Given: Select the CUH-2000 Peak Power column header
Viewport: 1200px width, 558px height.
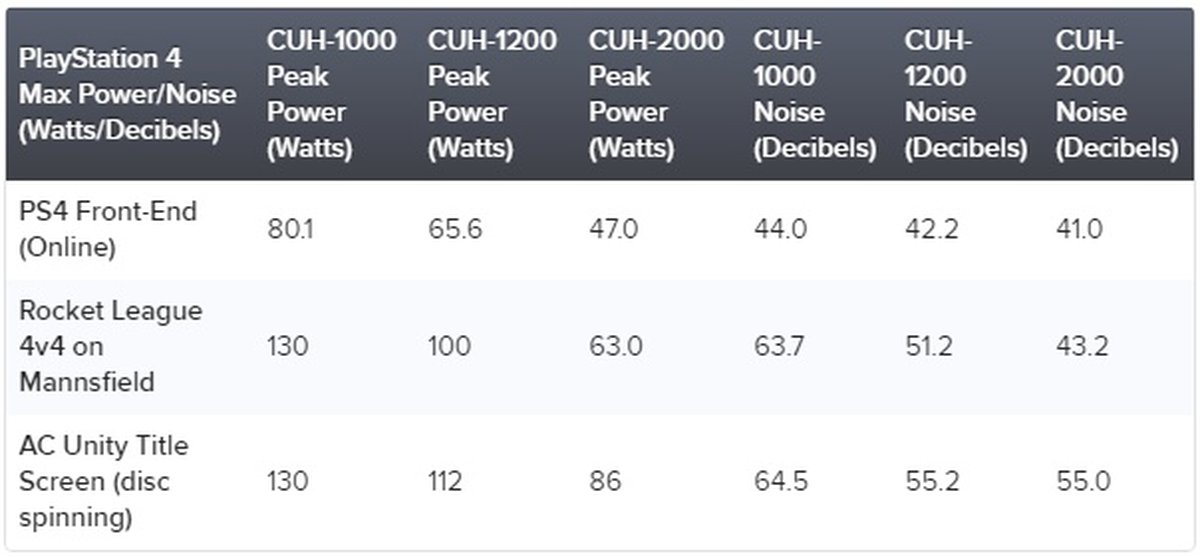Looking at the screenshot, I should [x=655, y=94].
